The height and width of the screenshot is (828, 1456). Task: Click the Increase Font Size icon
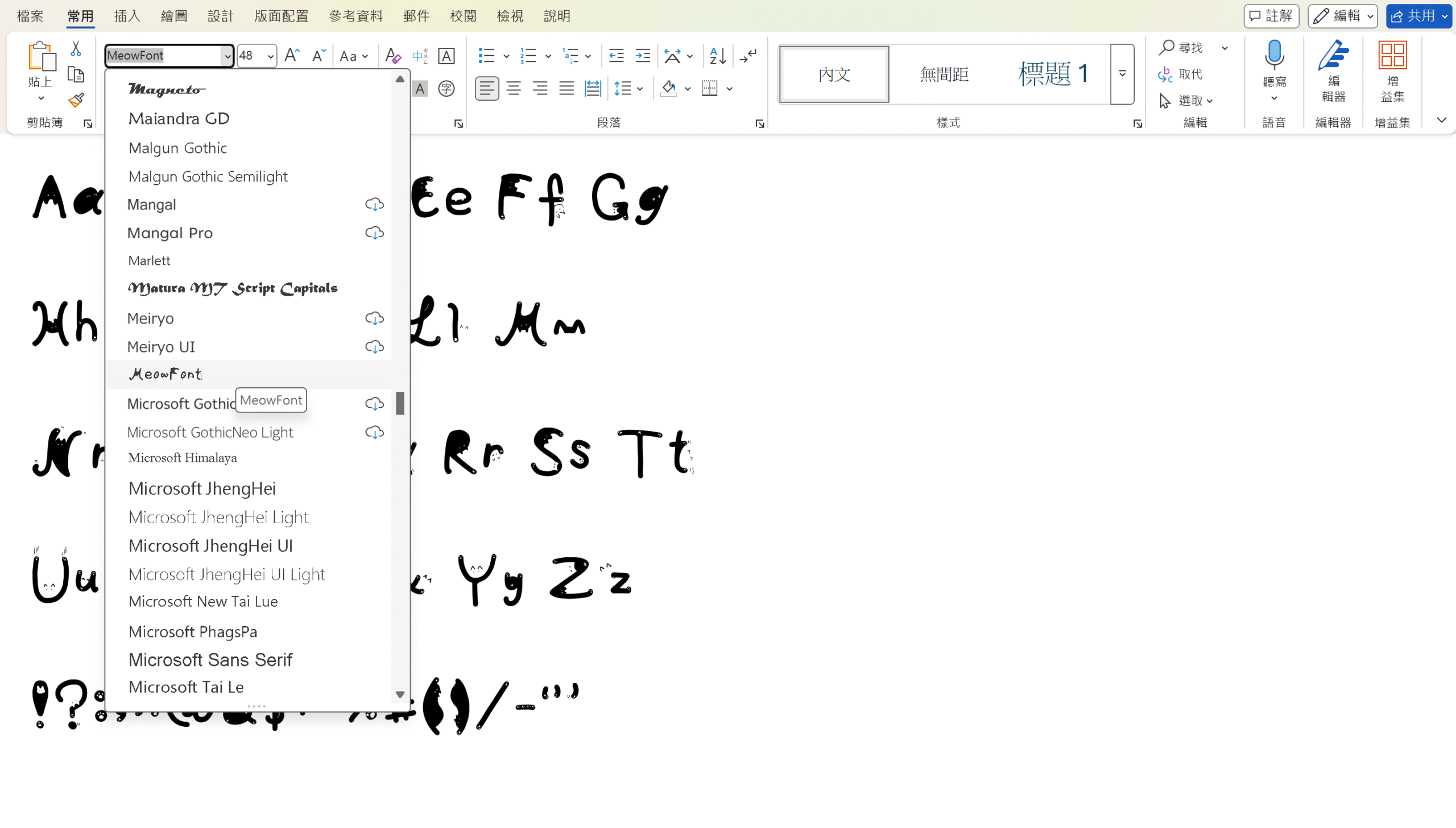(x=292, y=55)
